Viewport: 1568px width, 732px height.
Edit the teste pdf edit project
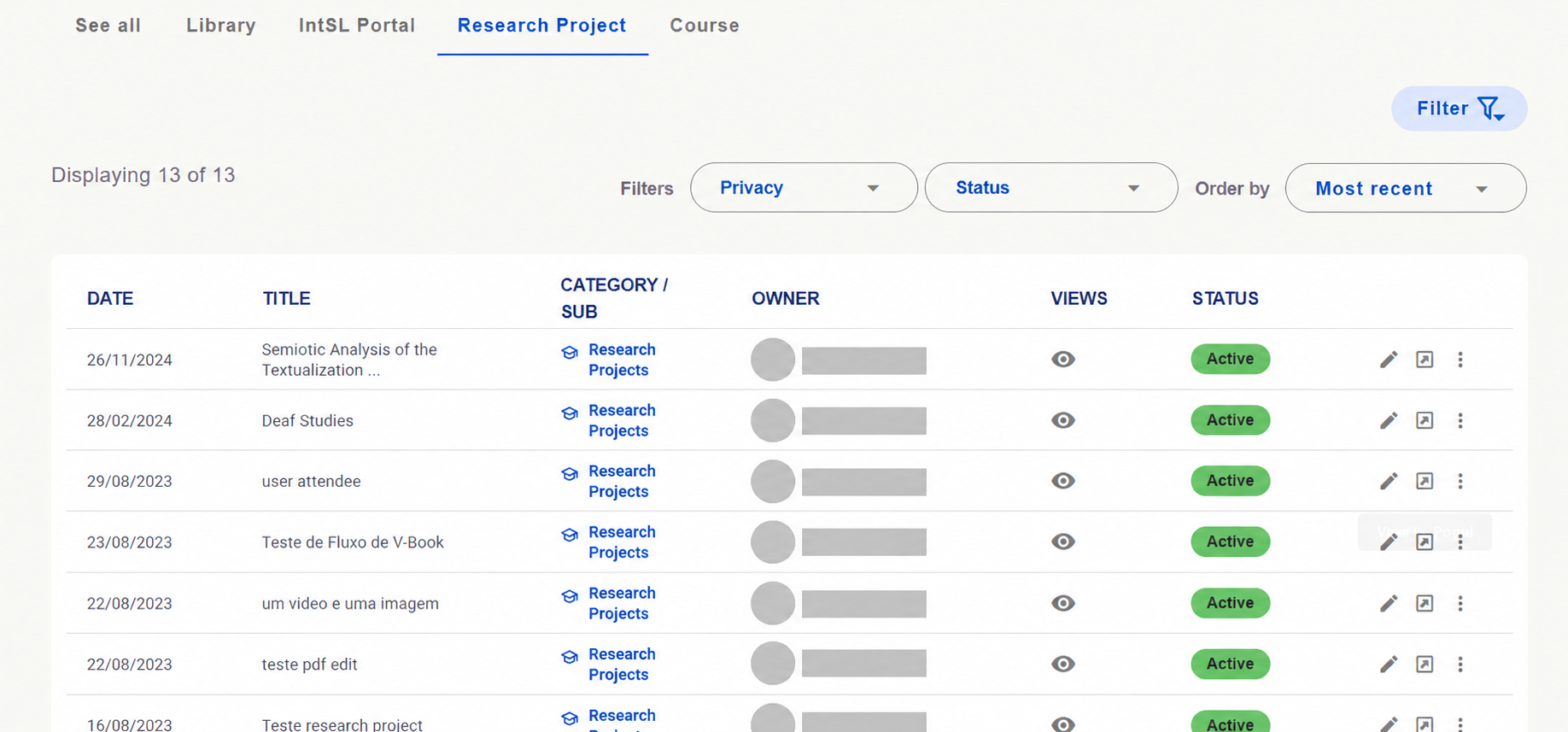1389,664
